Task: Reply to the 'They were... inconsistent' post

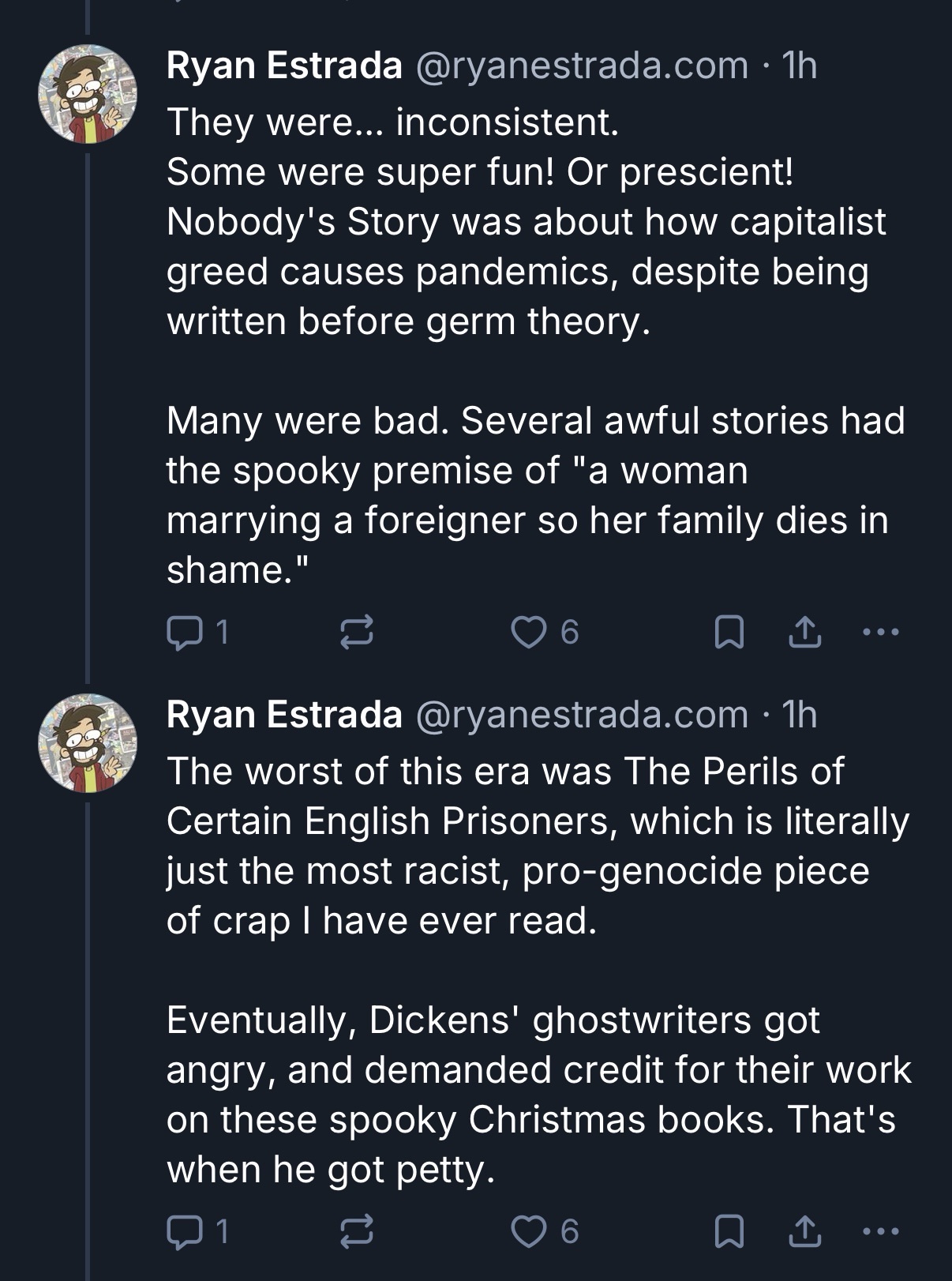Action: tap(185, 633)
